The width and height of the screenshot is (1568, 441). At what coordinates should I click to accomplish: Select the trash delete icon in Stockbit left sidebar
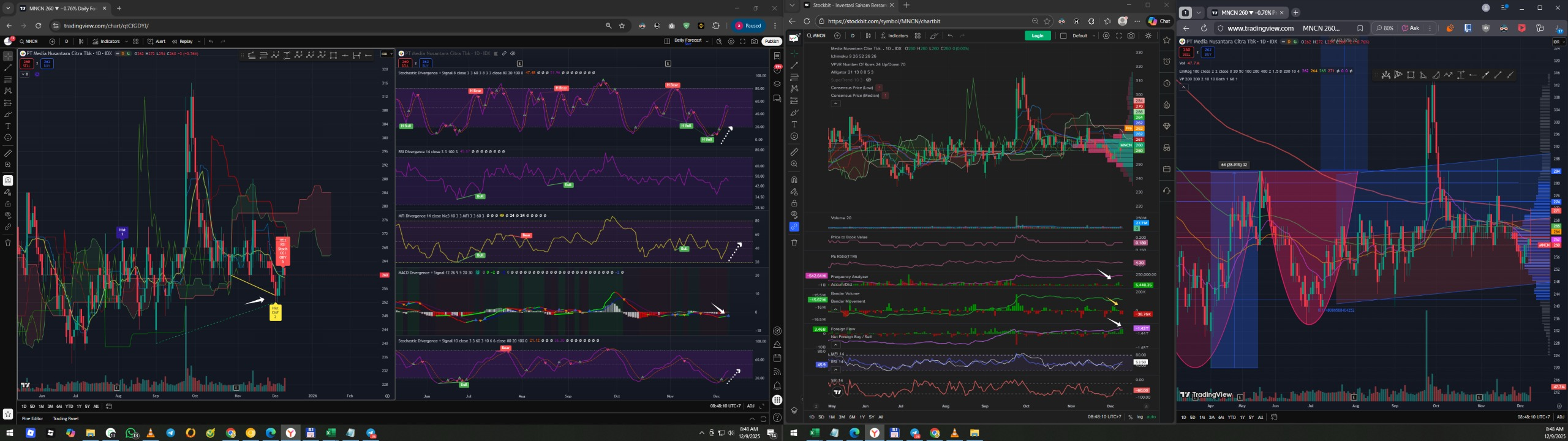point(794,243)
